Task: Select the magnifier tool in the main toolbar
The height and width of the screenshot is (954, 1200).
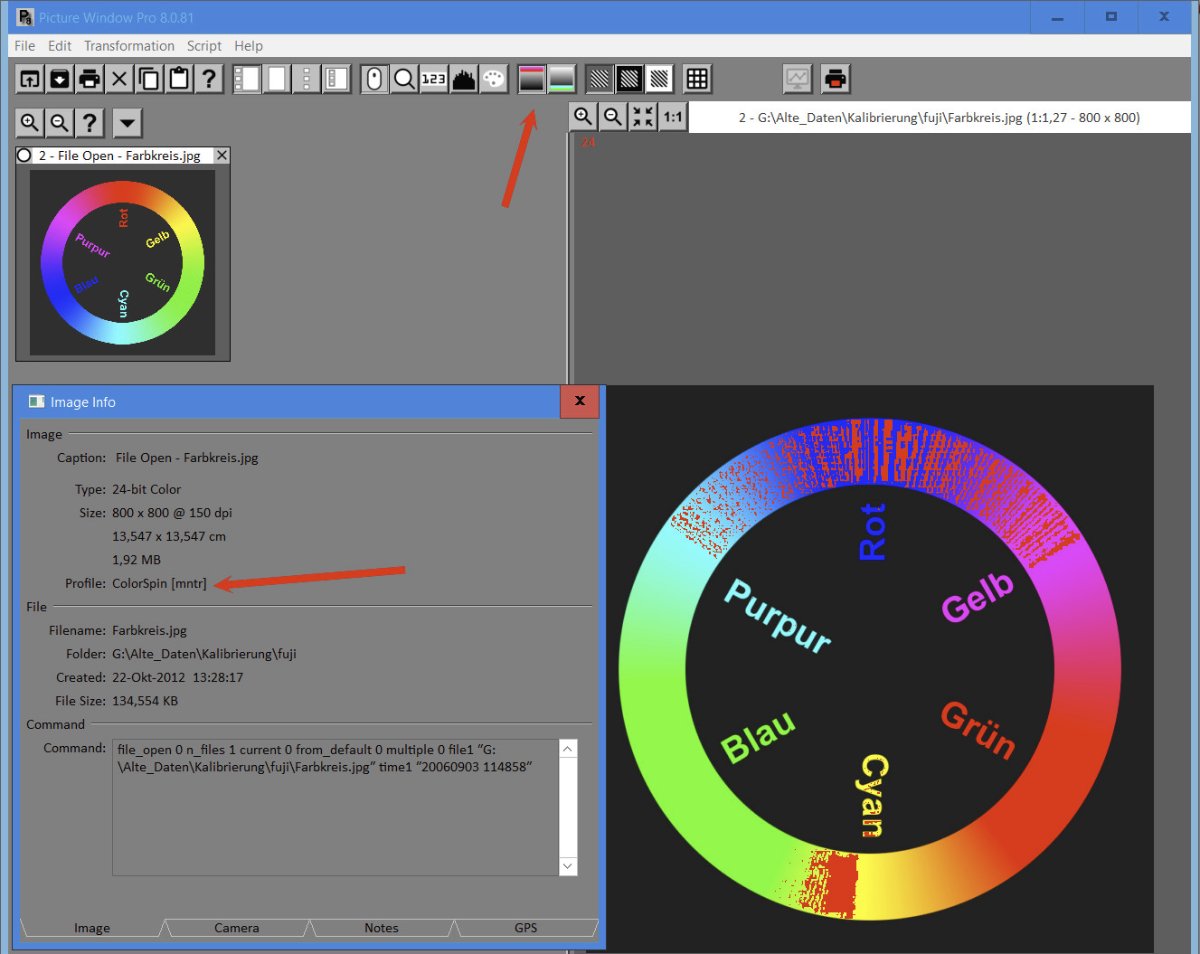Action: (404, 79)
